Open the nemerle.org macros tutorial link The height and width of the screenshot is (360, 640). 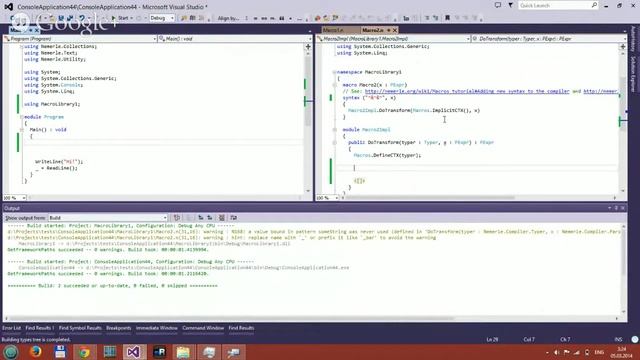point(467,91)
